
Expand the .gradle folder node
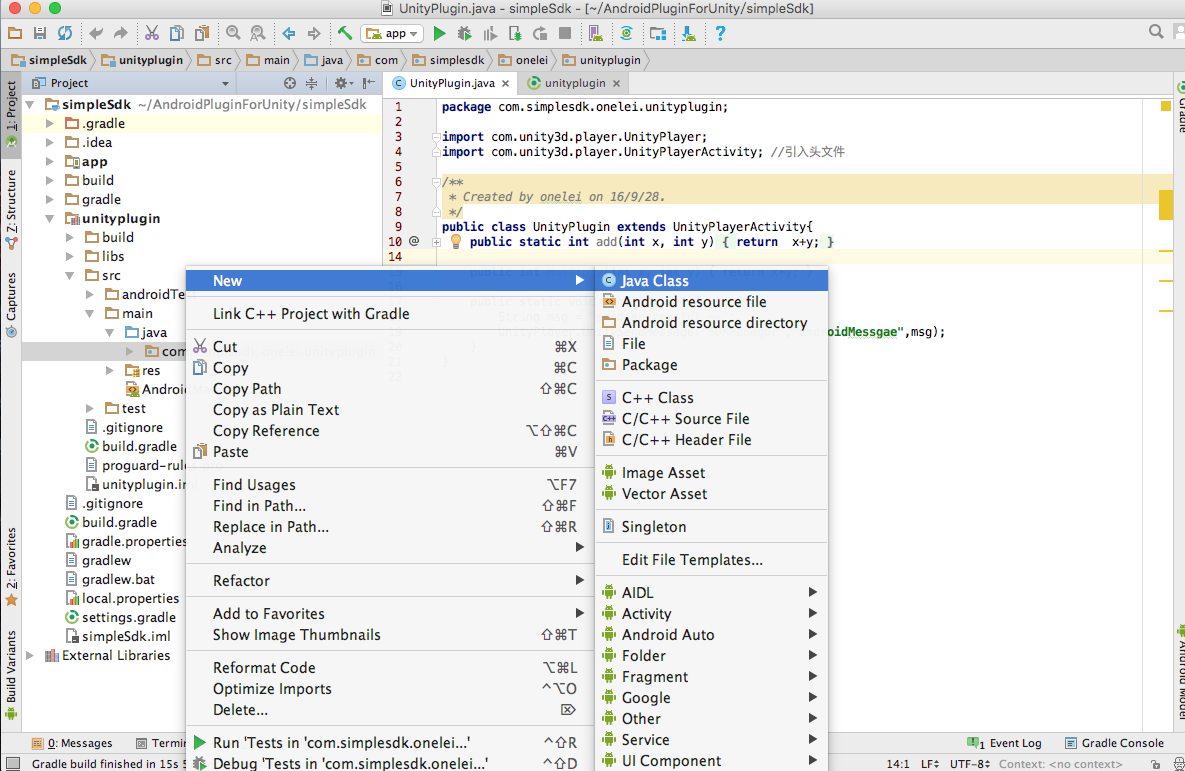pyautogui.click(x=50, y=123)
